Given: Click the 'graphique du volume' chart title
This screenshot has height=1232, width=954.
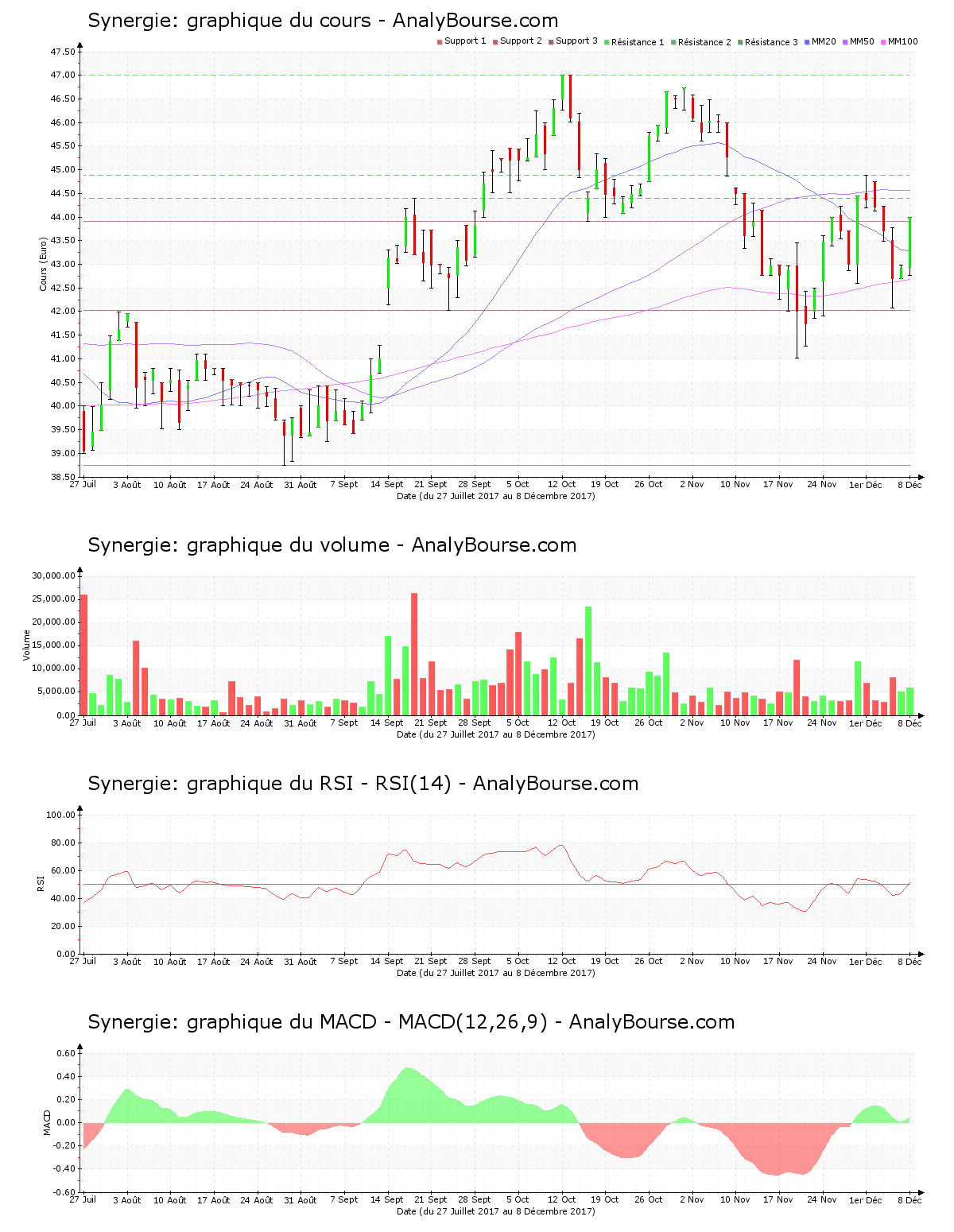Looking at the screenshot, I should coord(332,545).
